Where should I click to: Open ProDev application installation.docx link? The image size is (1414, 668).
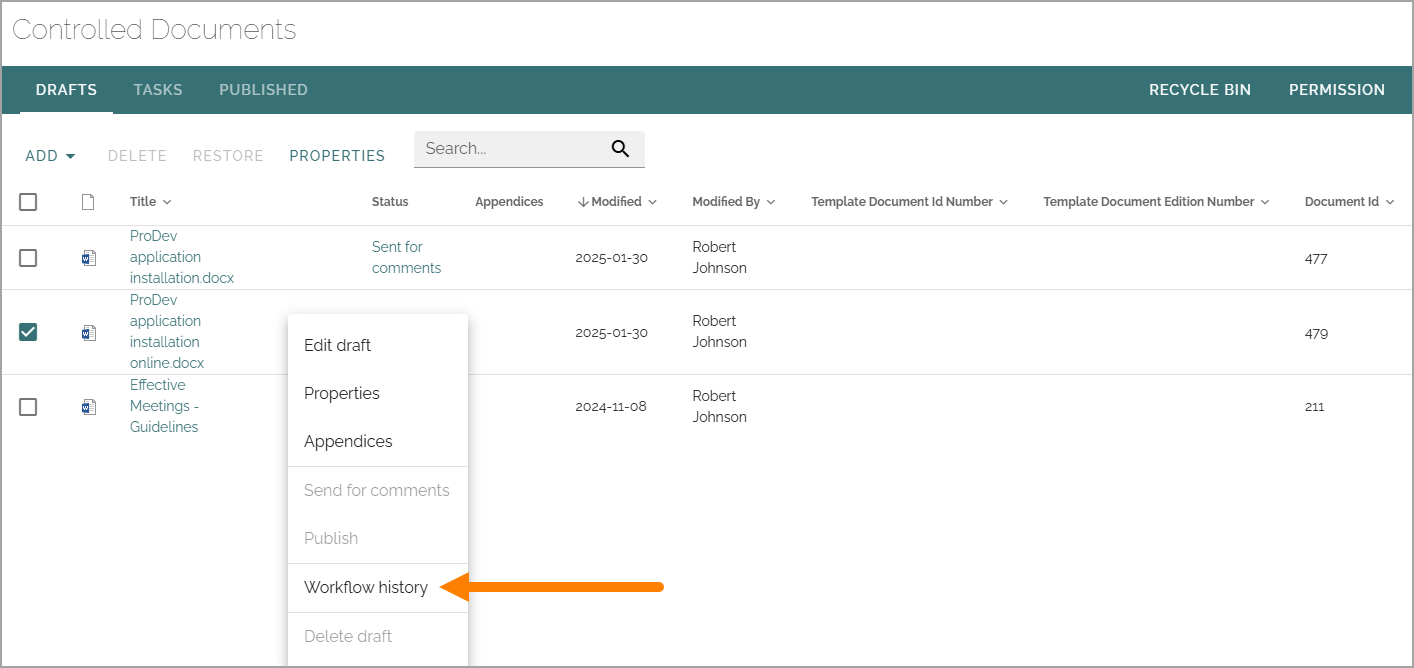(x=182, y=257)
